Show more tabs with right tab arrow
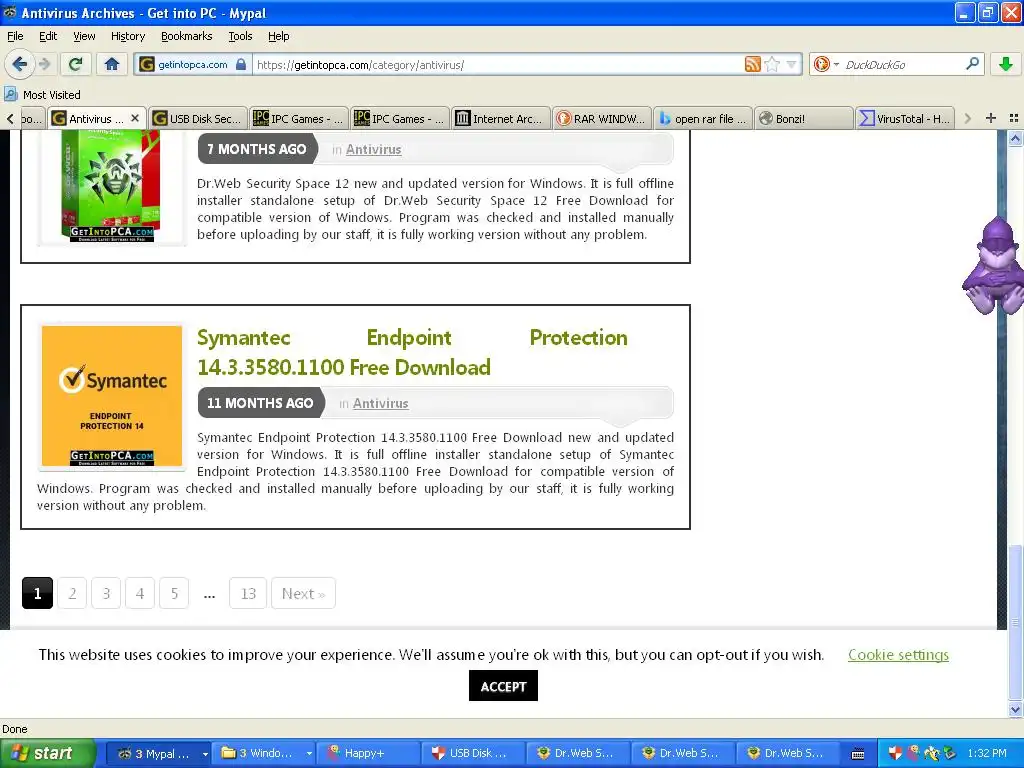Screen dimensions: 1024x768 click(968, 118)
